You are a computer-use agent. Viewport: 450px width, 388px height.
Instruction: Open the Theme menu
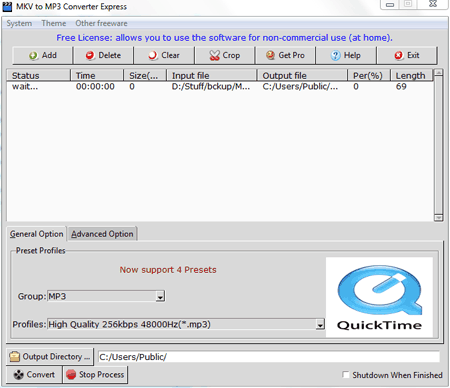tap(54, 23)
